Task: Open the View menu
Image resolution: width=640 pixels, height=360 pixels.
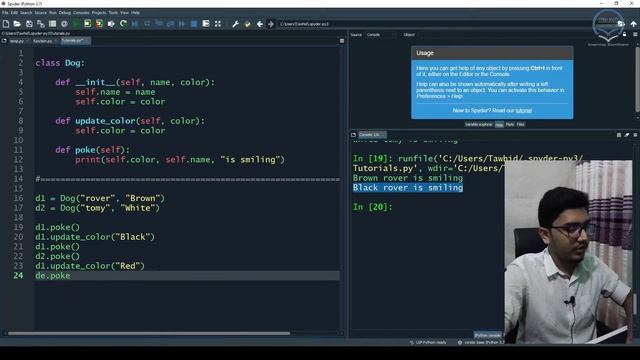Action: click(124, 13)
